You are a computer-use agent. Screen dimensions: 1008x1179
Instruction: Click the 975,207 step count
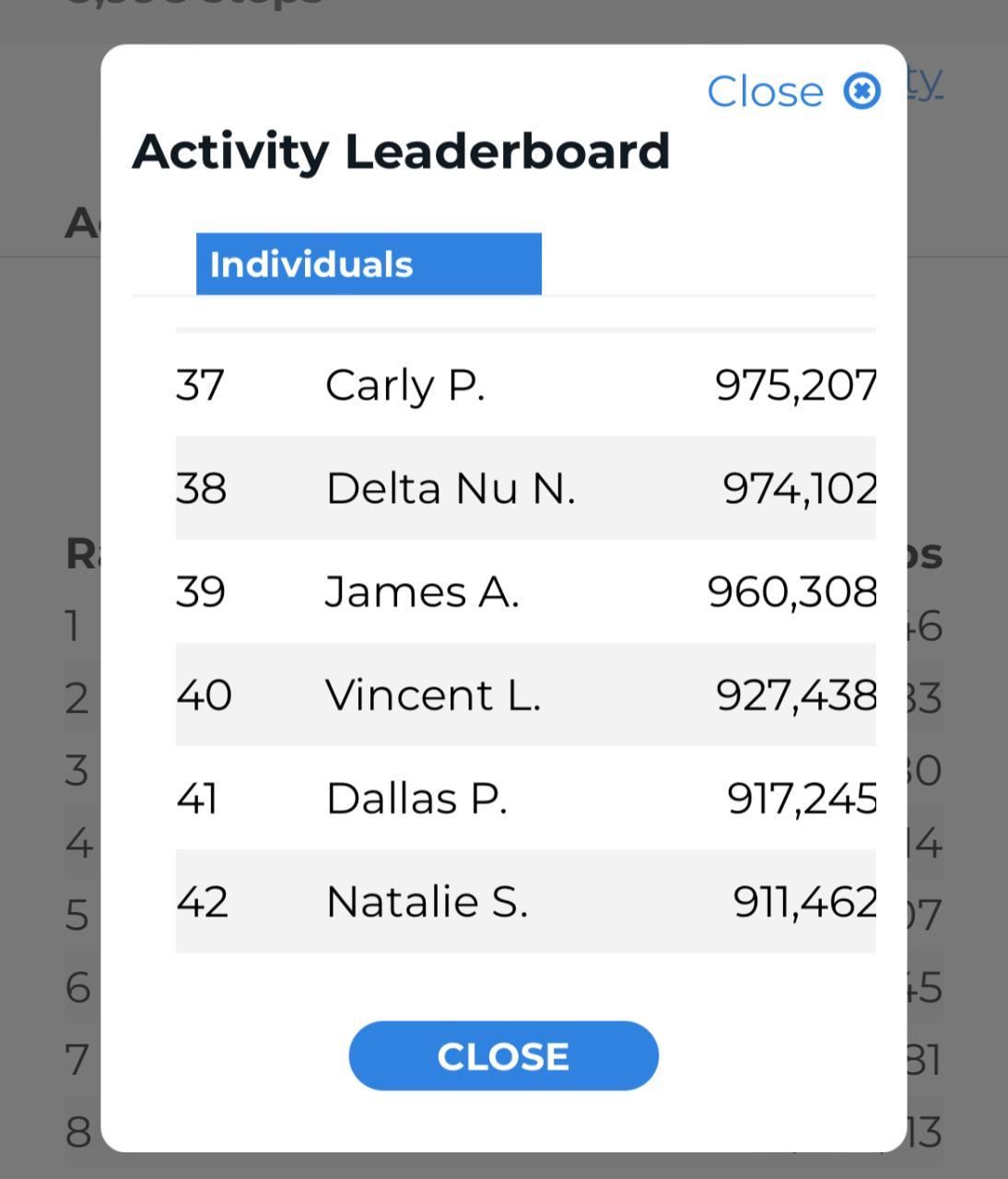pyautogui.click(x=795, y=385)
